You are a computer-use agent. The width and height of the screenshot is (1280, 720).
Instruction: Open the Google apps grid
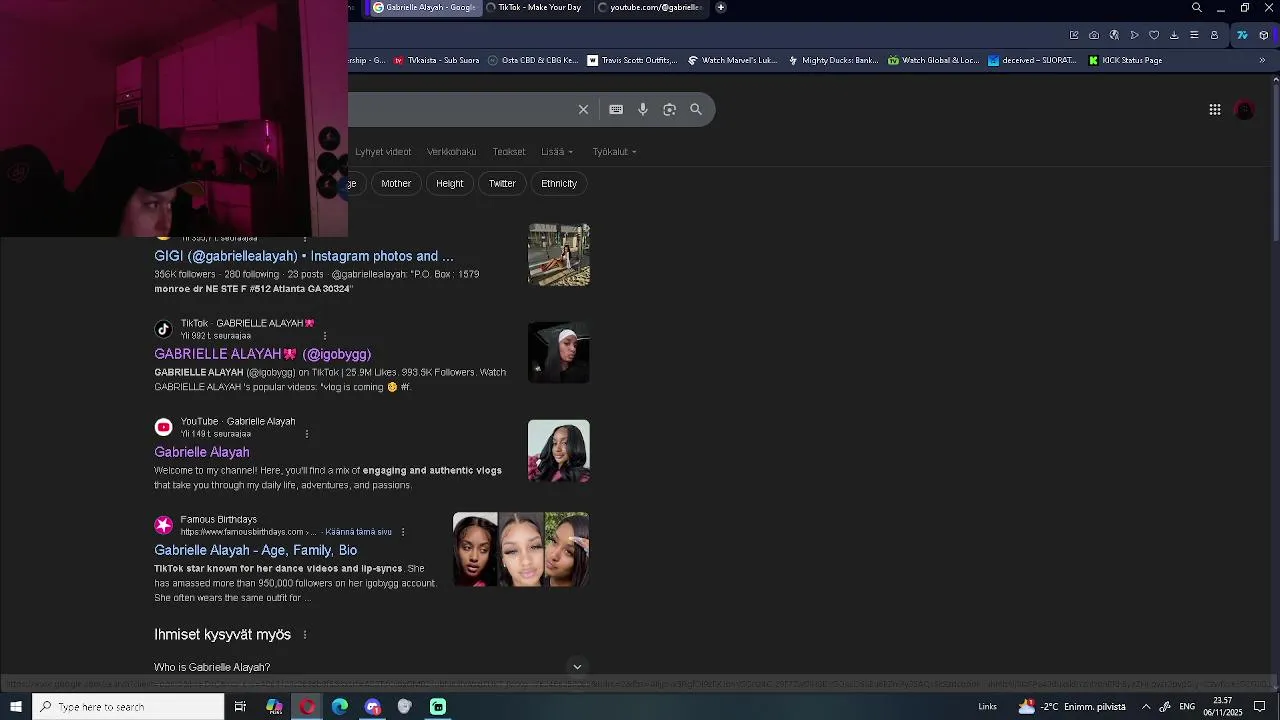point(1215,110)
